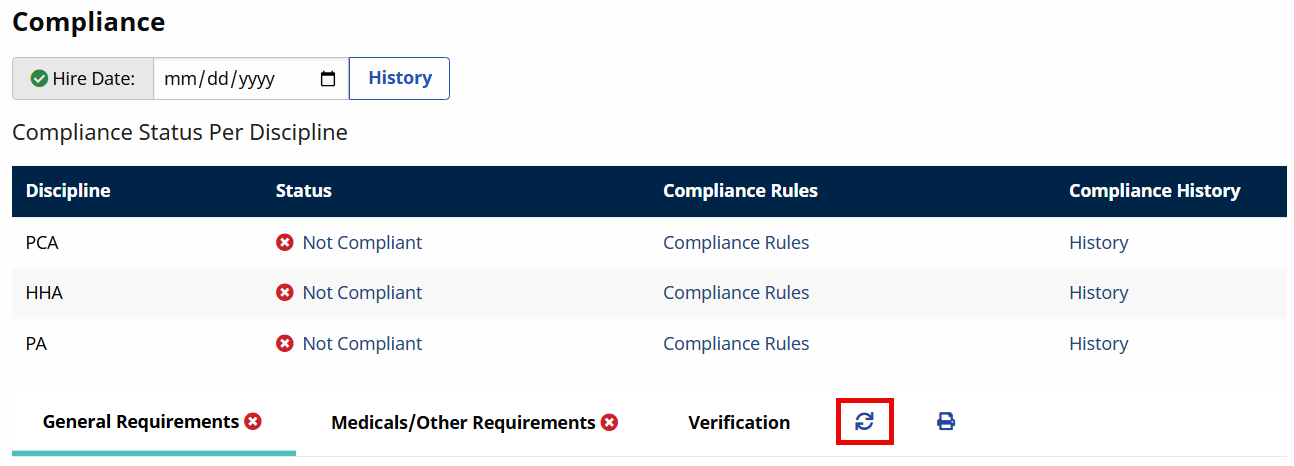Click the PA Not Compliant red X icon

click(285, 344)
